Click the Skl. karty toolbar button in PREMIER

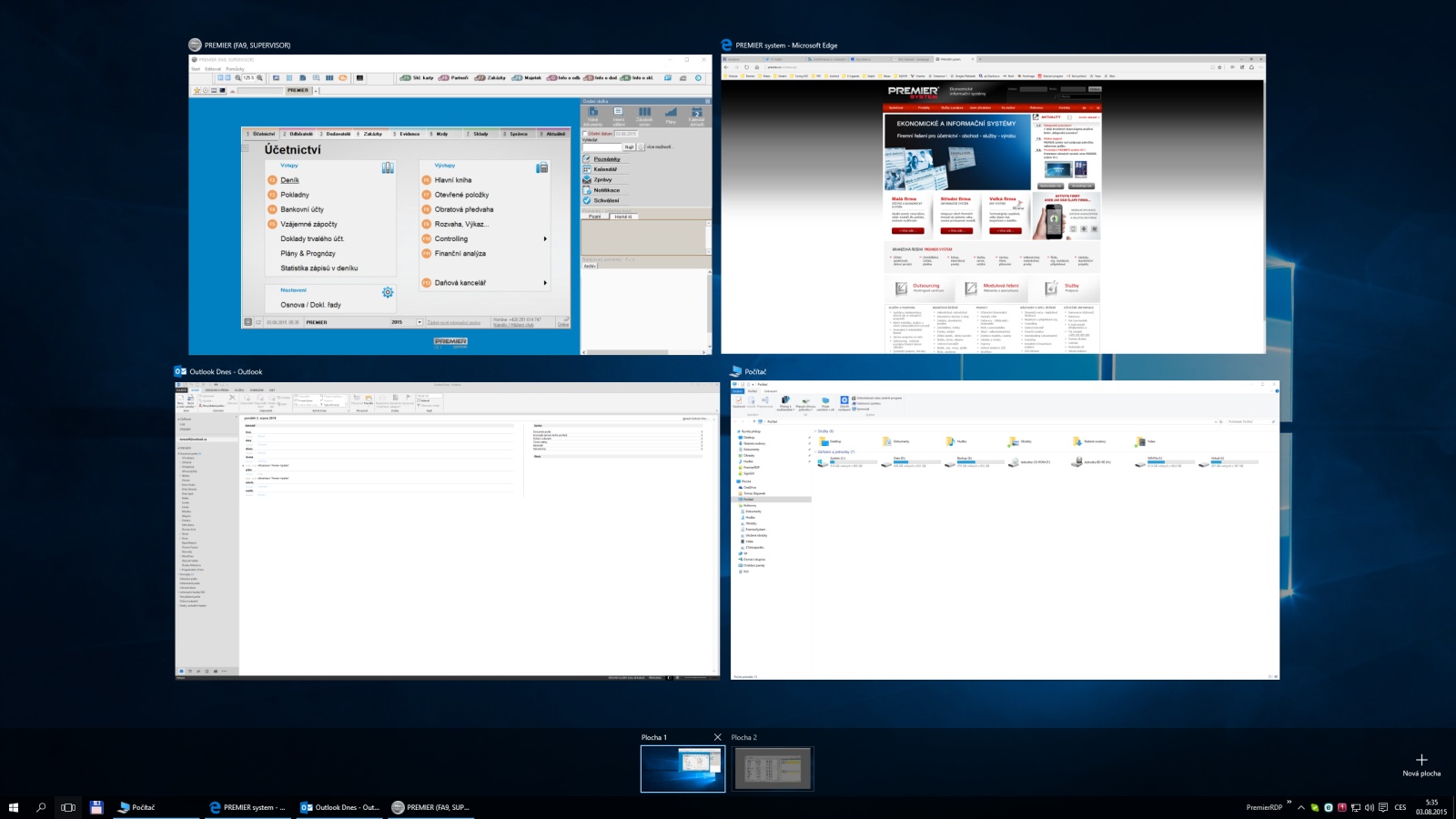417,77
